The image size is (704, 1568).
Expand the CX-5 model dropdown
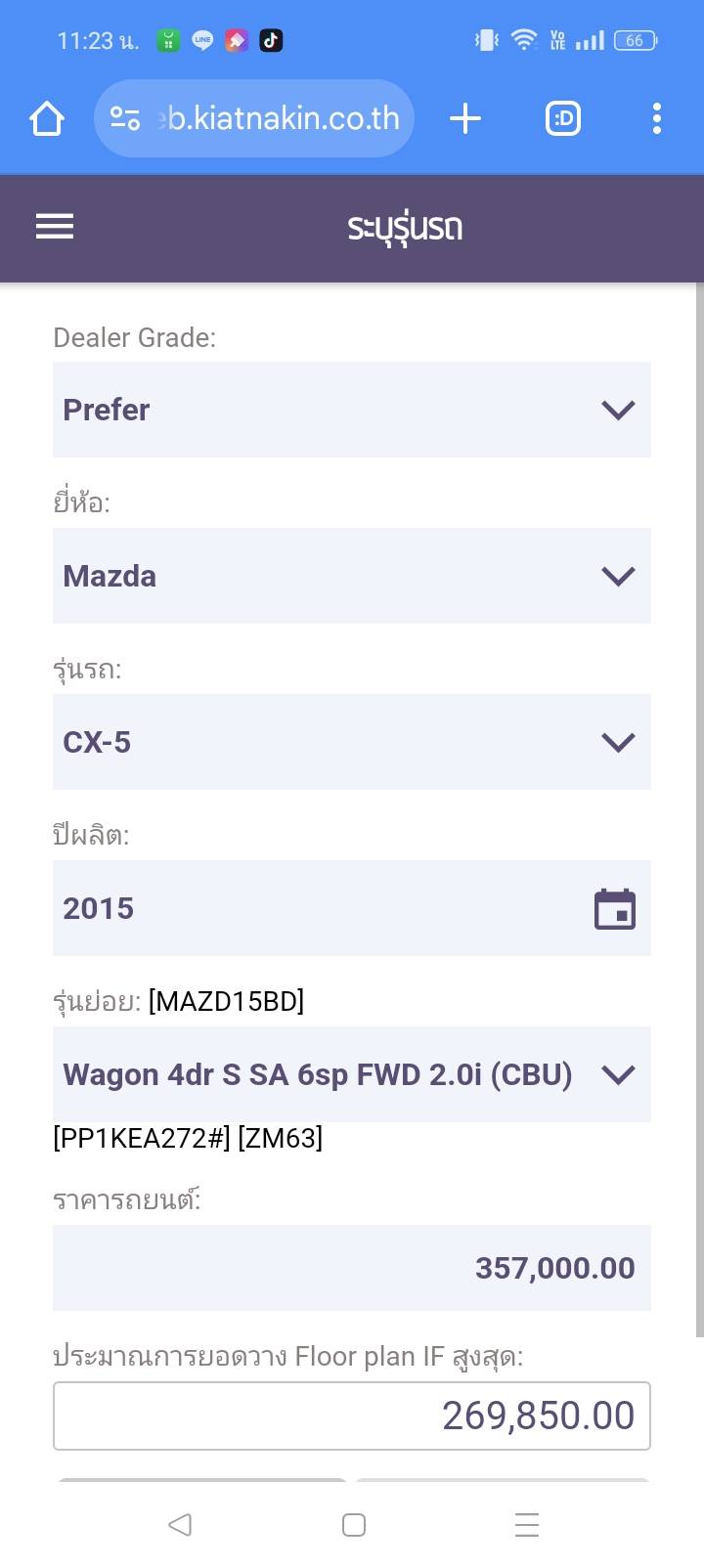[x=352, y=742]
